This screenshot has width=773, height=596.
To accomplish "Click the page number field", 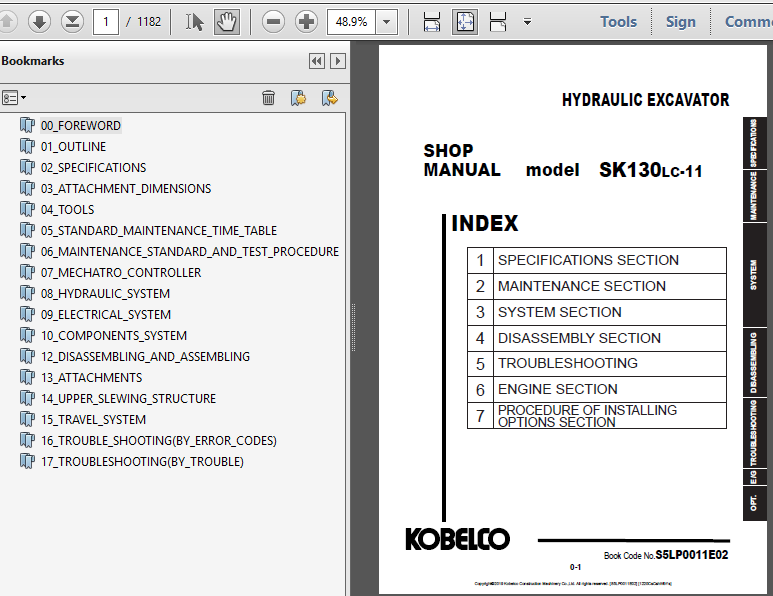I will (105, 22).
